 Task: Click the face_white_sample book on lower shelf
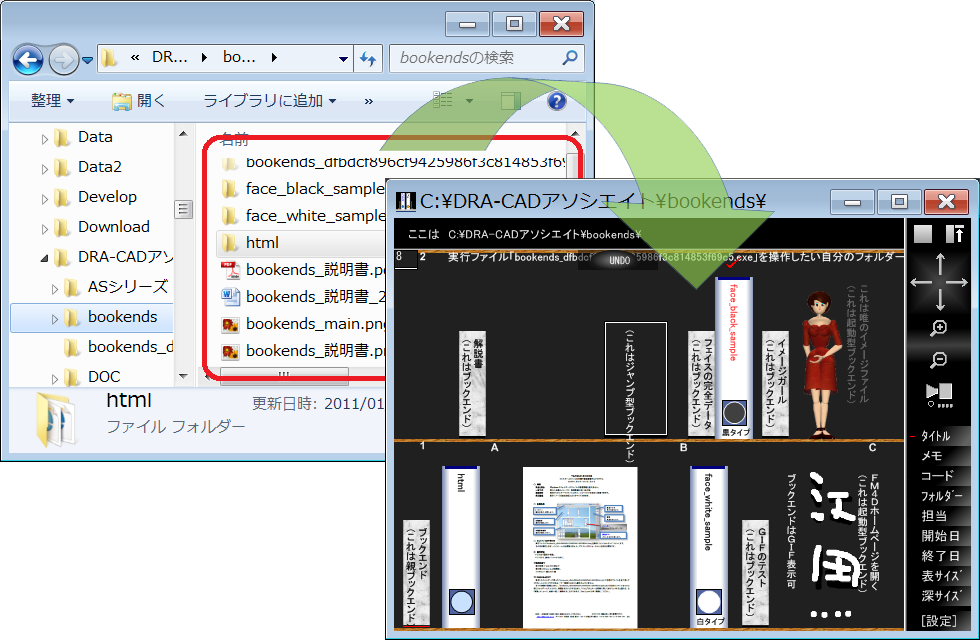coord(709,546)
